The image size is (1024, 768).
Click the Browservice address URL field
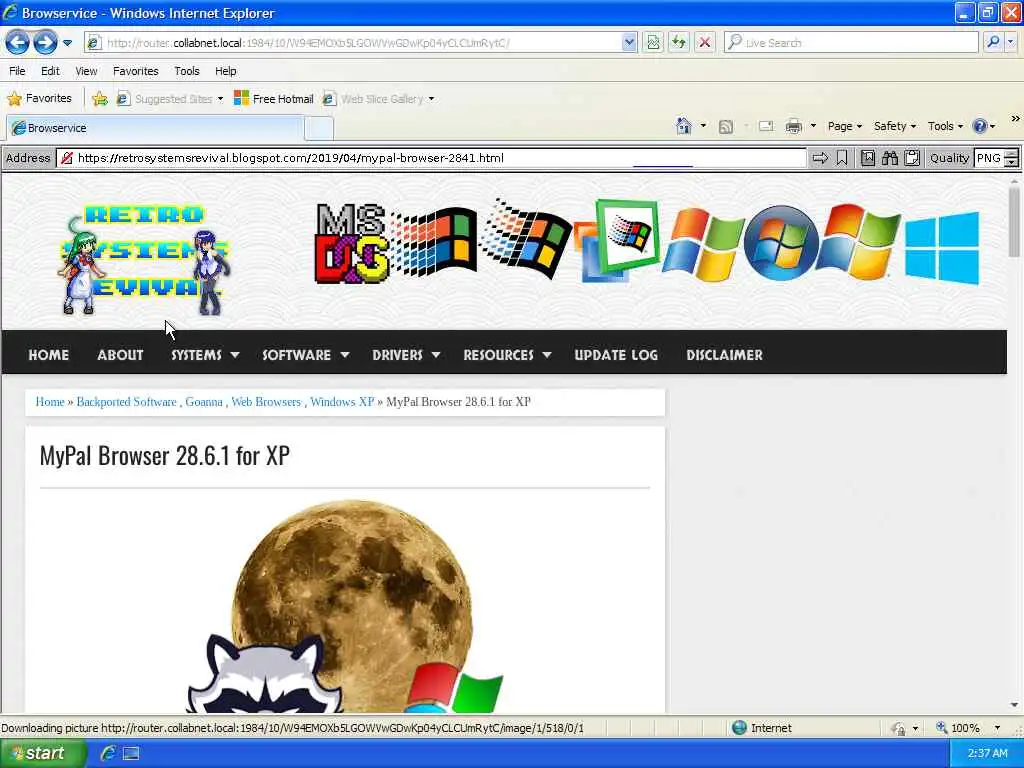432,158
